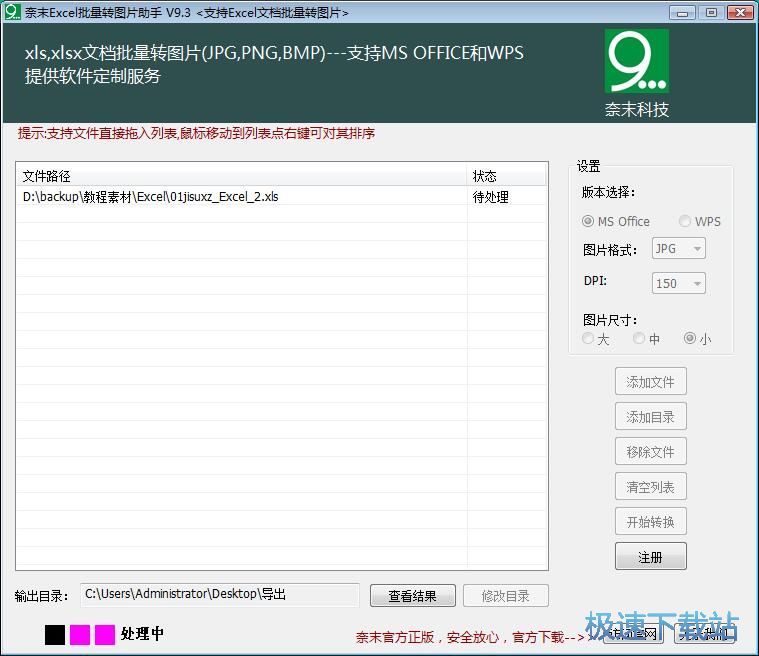
Task: Click the 版本选择 label
Action: point(608,192)
